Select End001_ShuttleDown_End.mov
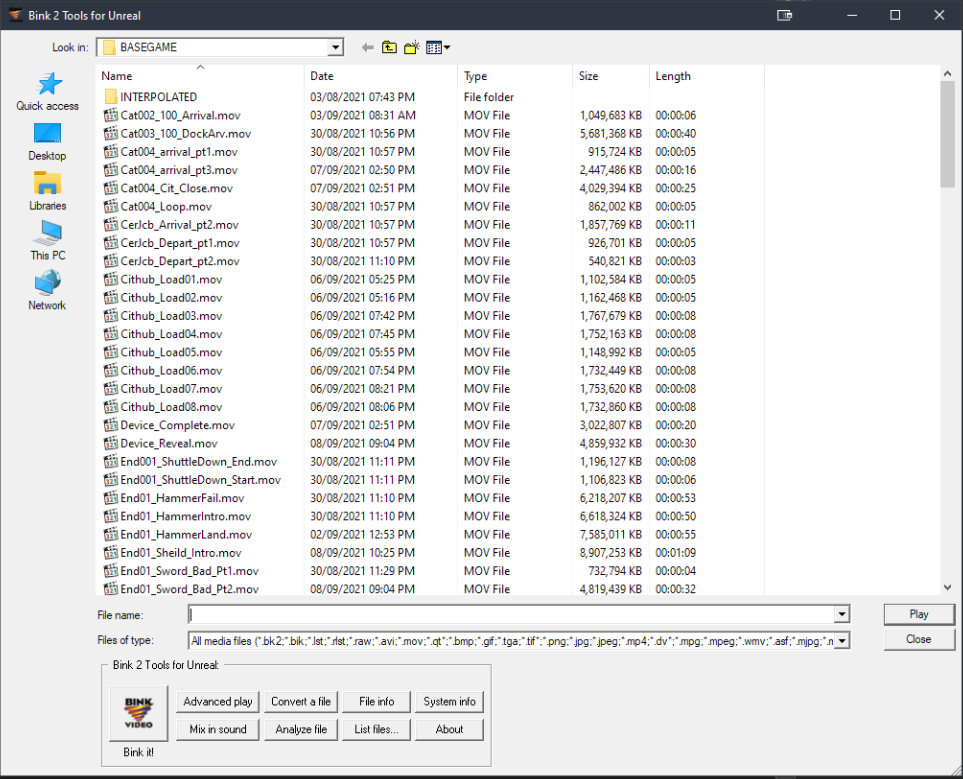 tap(198, 461)
